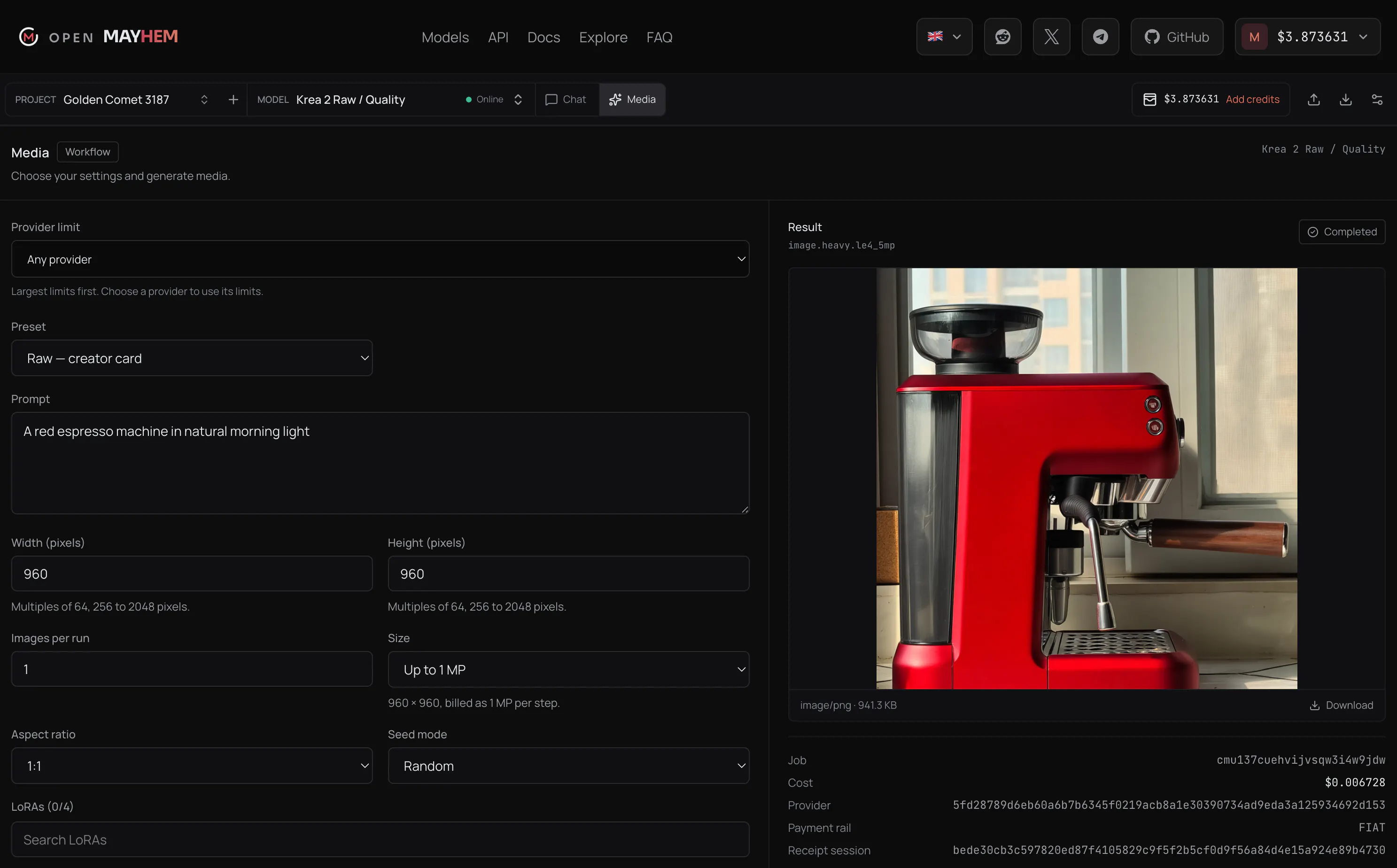Switch to the Chat tab
Viewport: 1397px width, 868px height.
tap(566, 99)
